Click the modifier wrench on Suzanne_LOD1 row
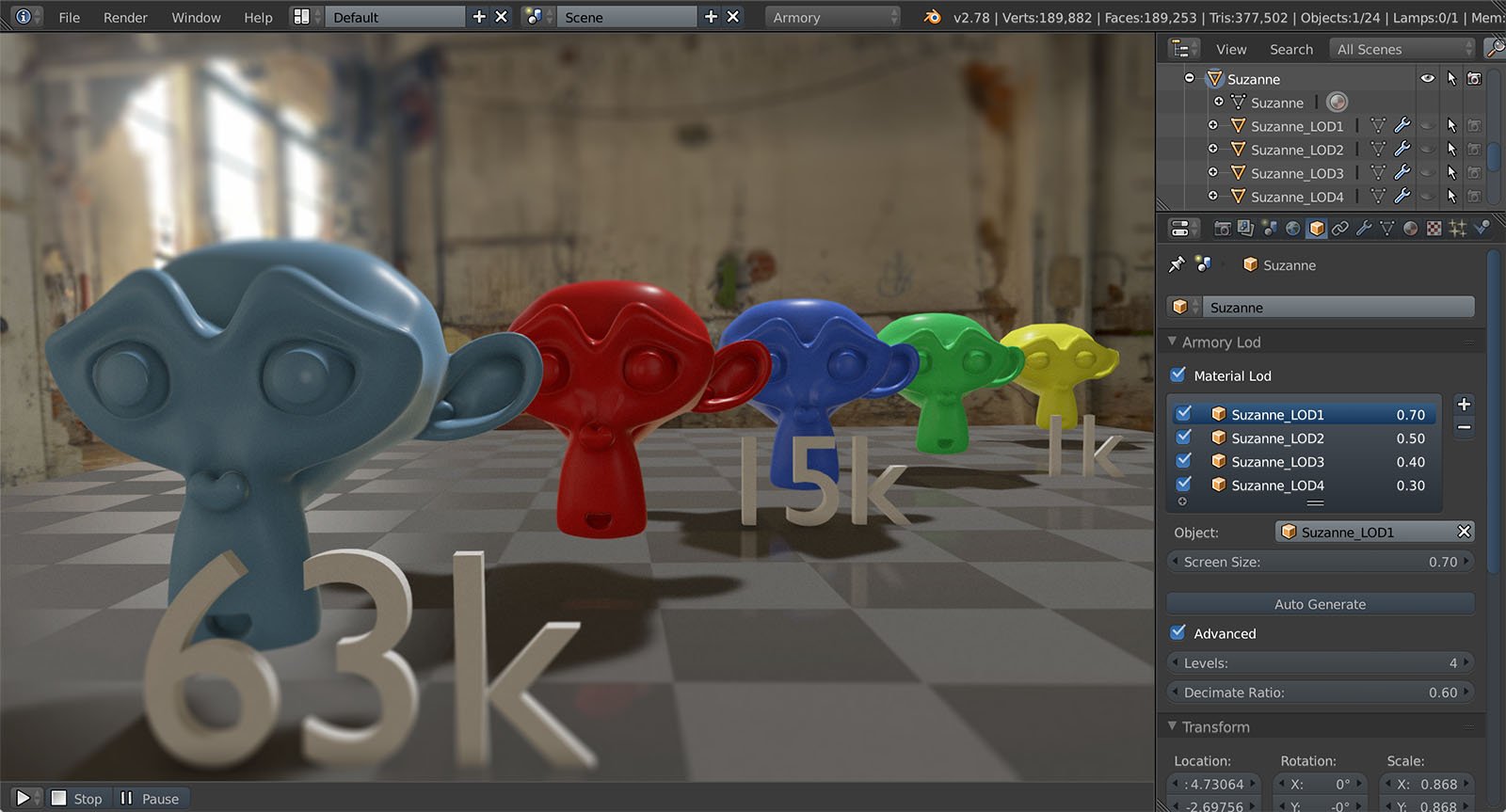Screen dimensions: 1506x812 (x=1402, y=125)
